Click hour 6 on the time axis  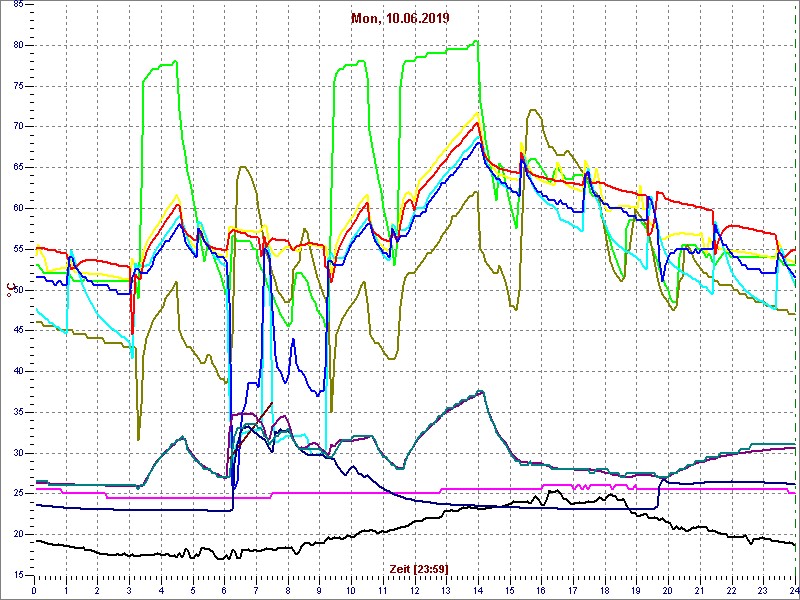click(x=224, y=591)
